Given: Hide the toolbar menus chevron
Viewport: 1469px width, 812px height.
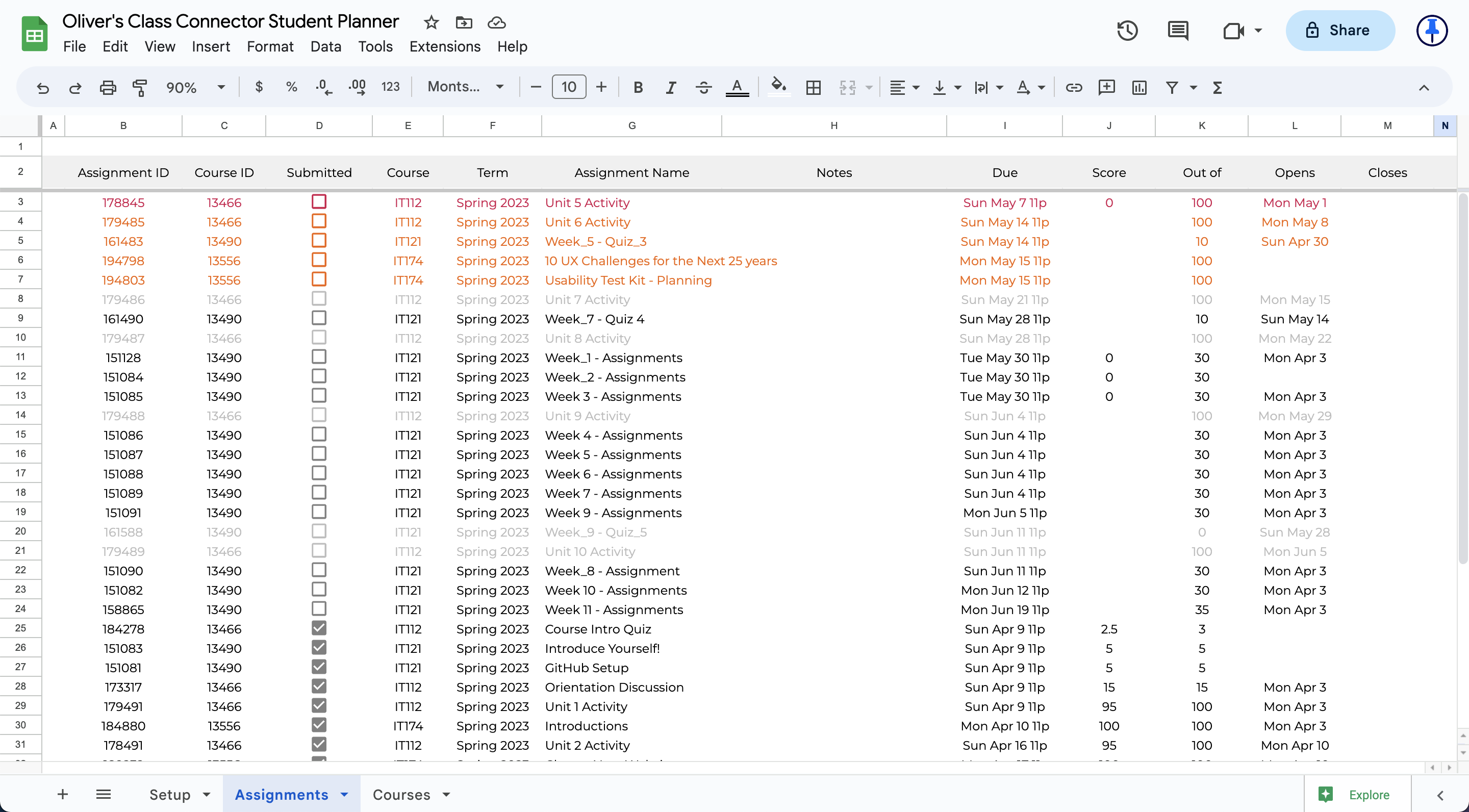Looking at the screenshot, I should (1424, 87).
